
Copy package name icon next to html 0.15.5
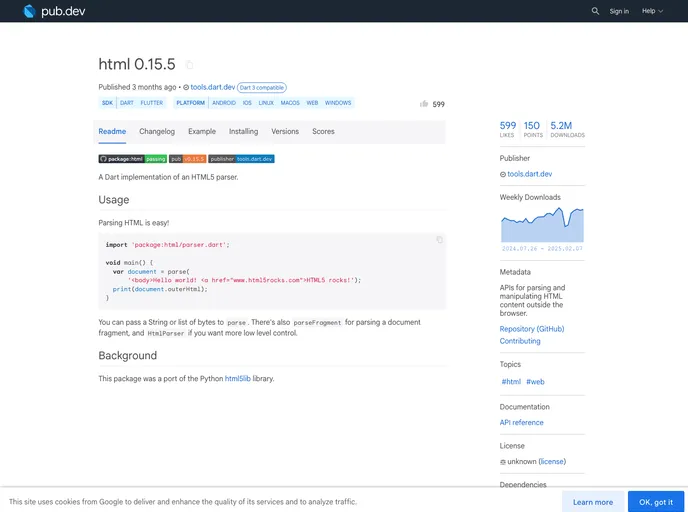pyautogui.click(x=190, y=65)
